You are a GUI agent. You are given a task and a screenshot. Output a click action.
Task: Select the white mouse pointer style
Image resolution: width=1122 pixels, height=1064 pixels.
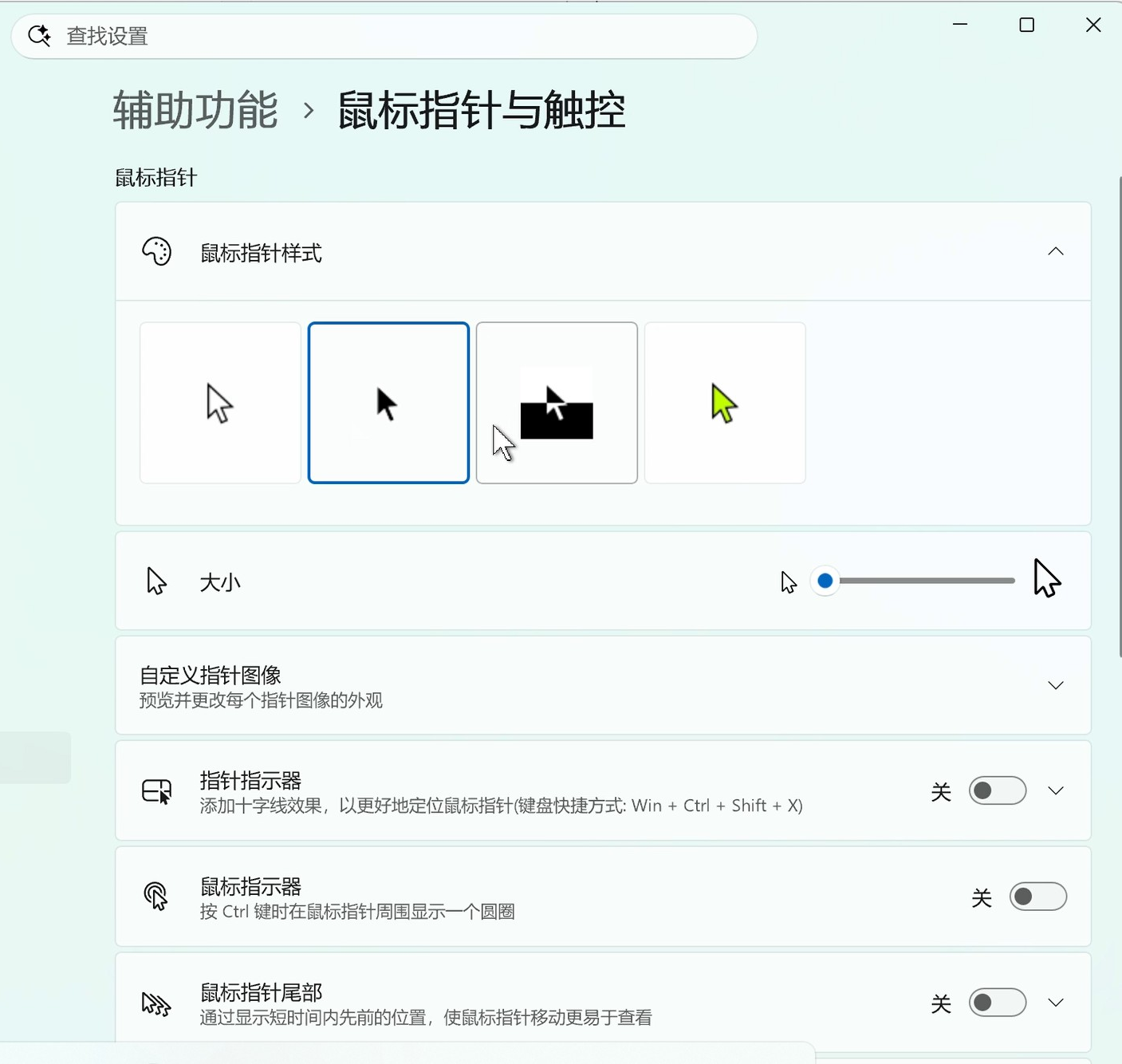click(220, 403)
